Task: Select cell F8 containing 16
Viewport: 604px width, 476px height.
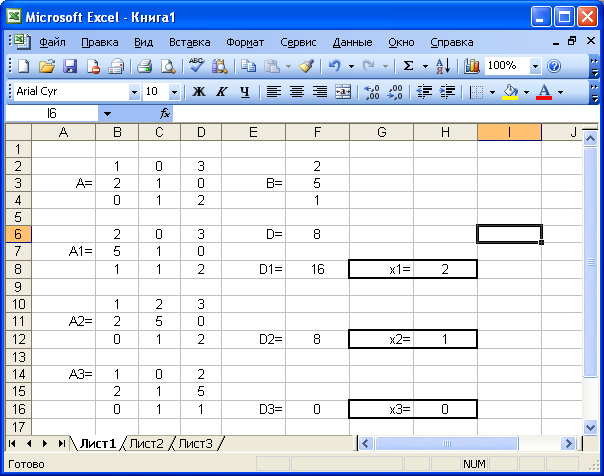Action: tap(317, 269)
